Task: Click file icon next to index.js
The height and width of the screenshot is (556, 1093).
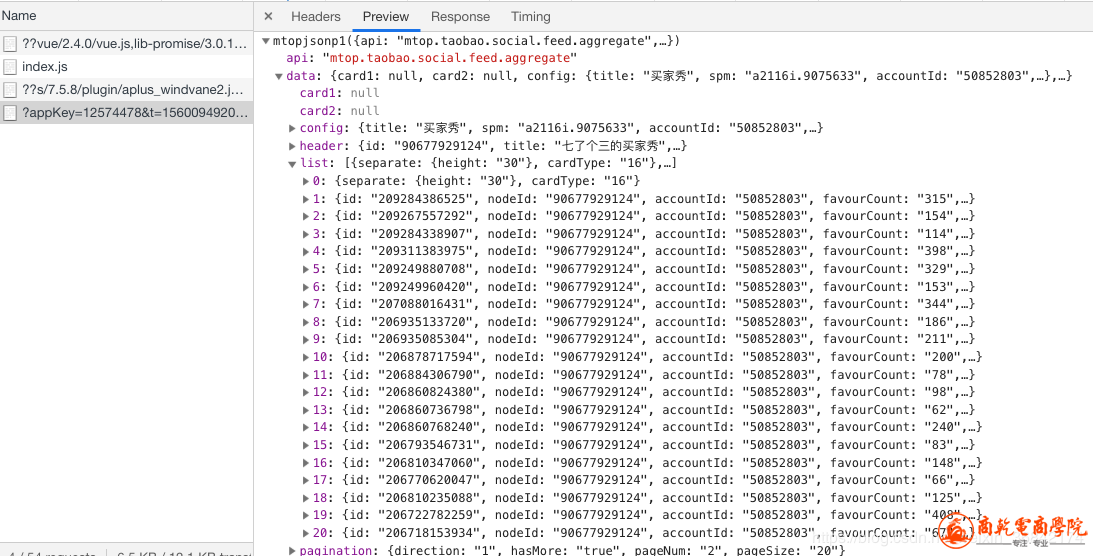Action: [x=10, y=67]
